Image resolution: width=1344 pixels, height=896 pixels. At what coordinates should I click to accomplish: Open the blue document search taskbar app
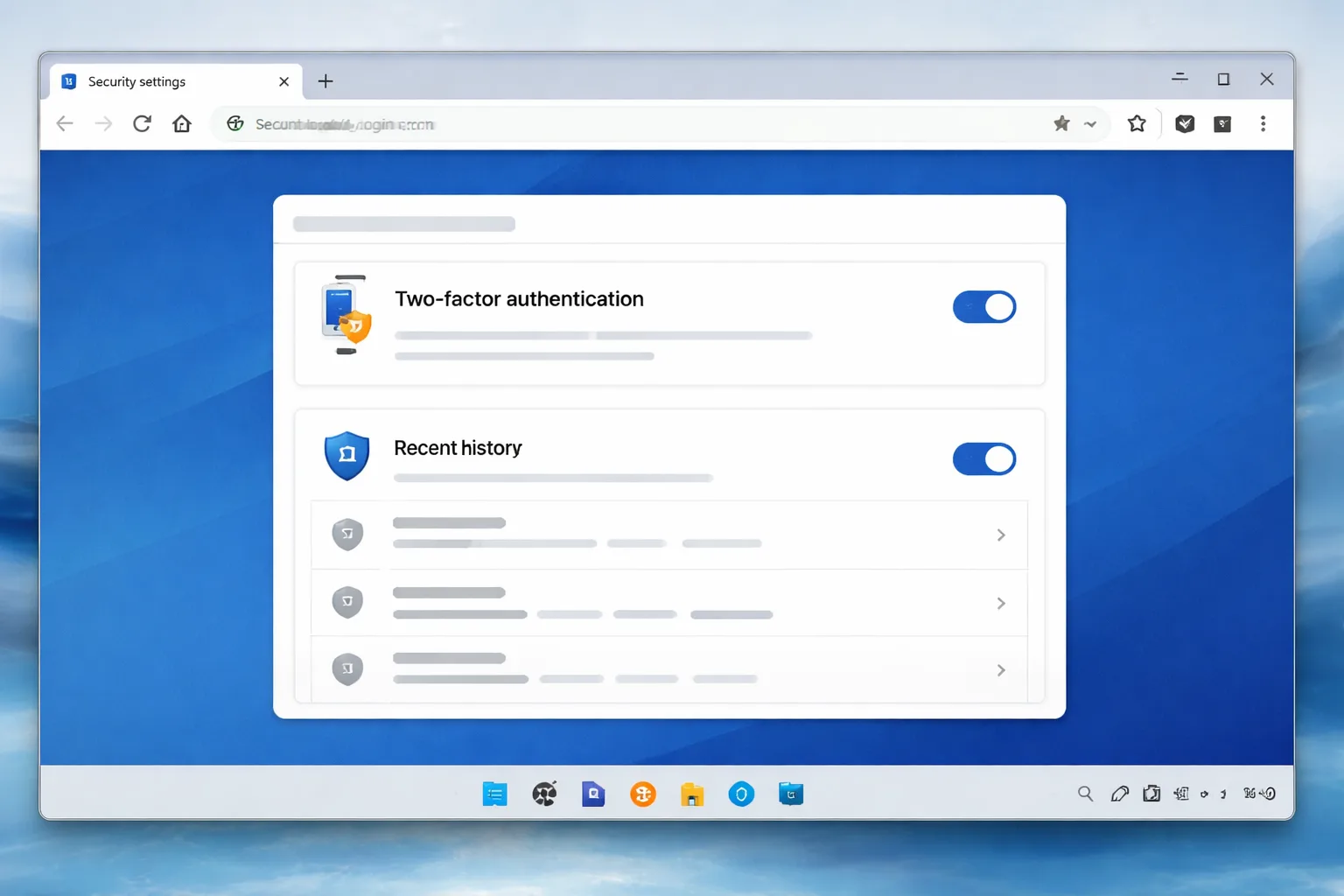pyautogui.click(x=593, y=794)
